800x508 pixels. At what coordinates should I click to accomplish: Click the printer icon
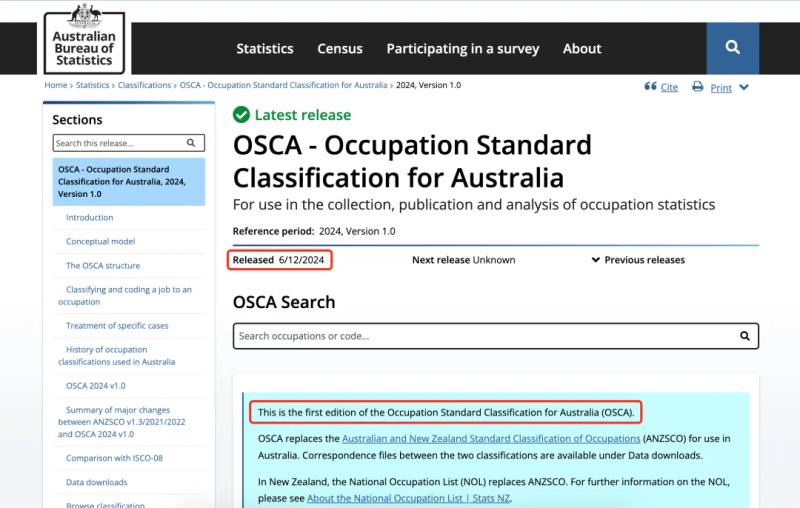coord(697,87)
